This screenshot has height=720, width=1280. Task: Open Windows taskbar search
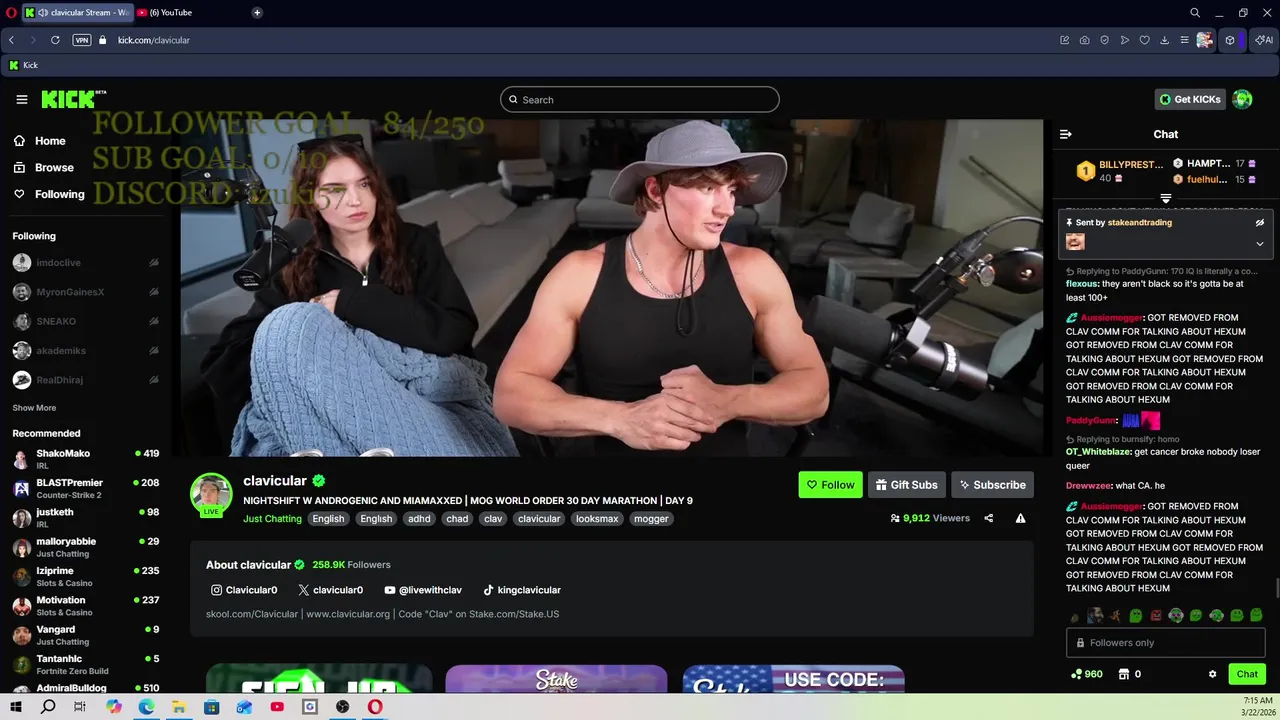(x=48, y=707)
